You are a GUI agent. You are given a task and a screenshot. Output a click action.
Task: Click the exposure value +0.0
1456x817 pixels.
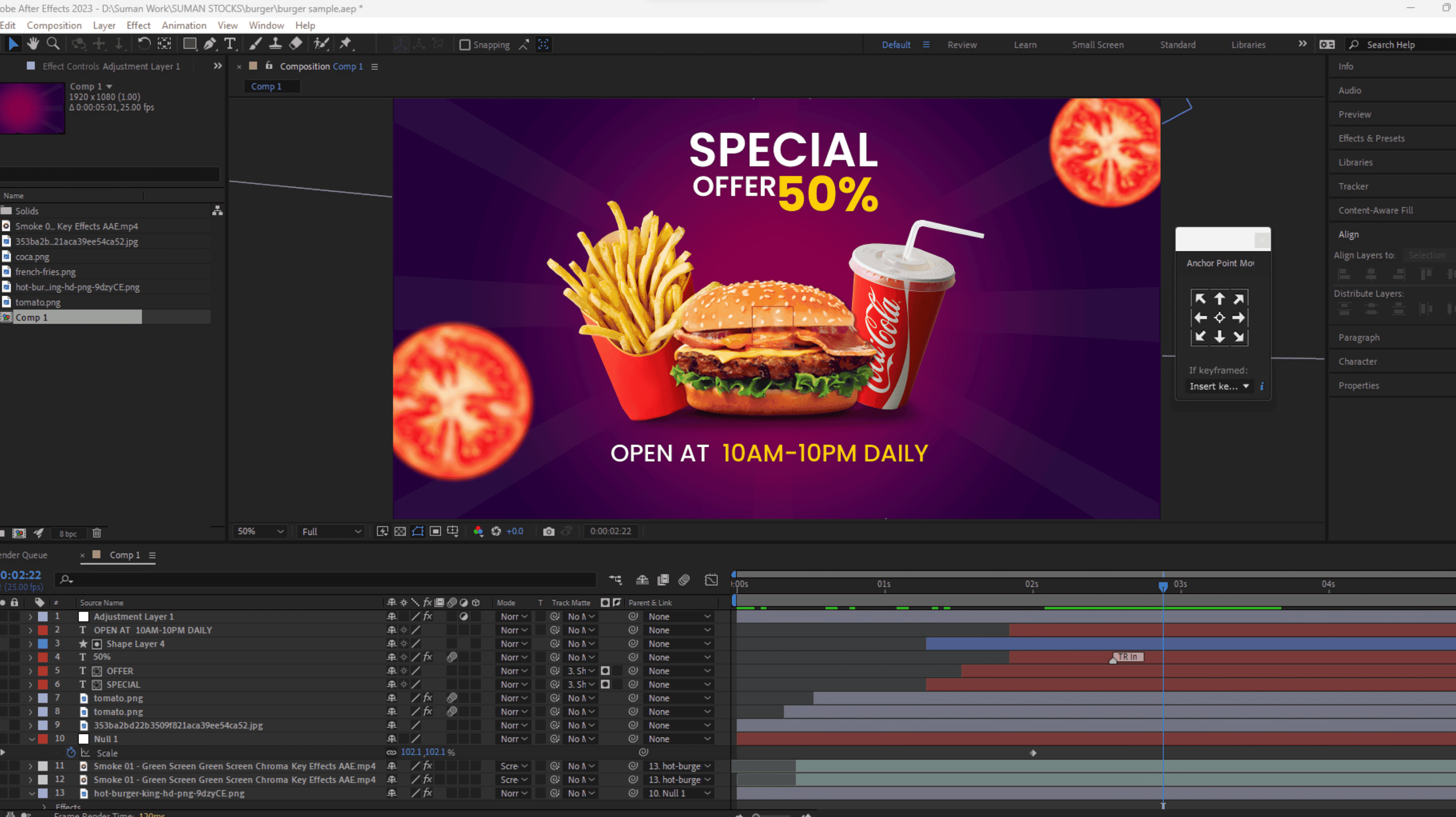tap(515, 531)
